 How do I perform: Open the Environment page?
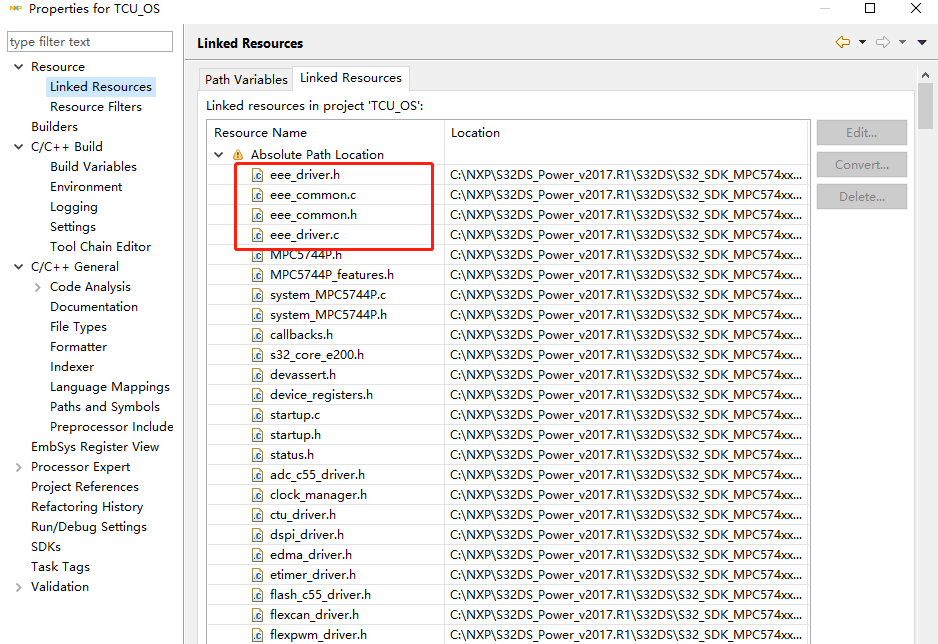[x=86, y=187]
